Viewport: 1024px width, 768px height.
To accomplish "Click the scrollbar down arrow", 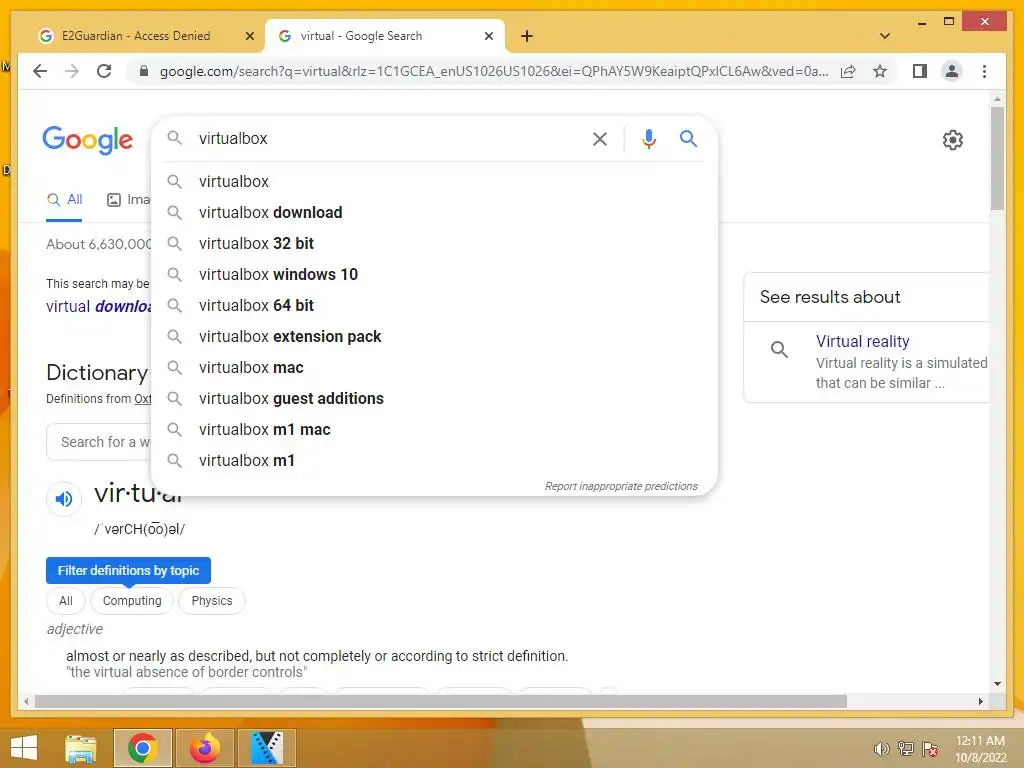I will [997, 684].
